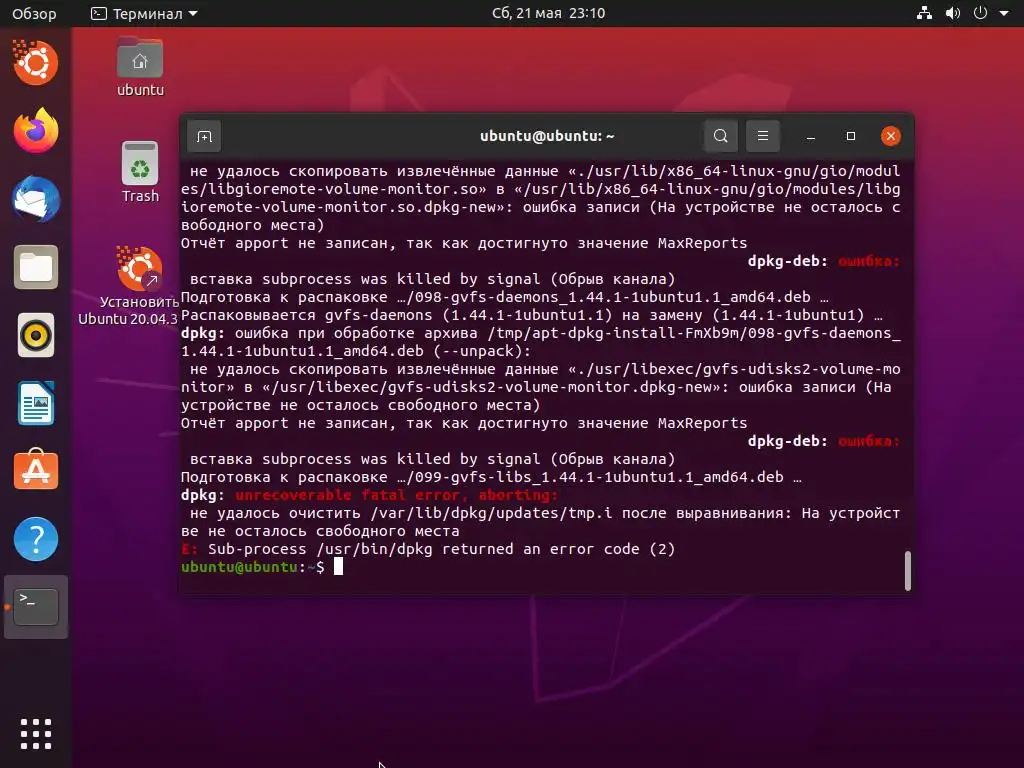Show applications grid at dock bottom
Image resolution: width=1024 pixels, height=768 pixels.
36,734
